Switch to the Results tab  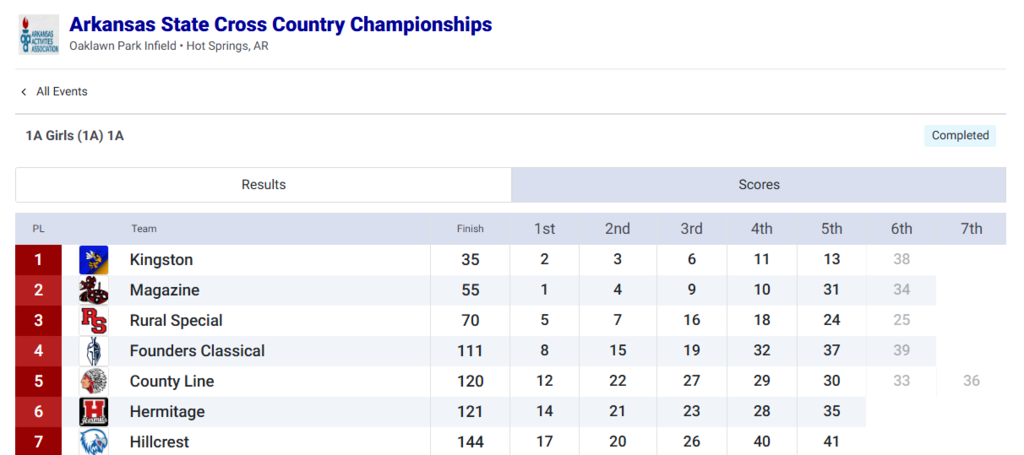tap(263, 185)
